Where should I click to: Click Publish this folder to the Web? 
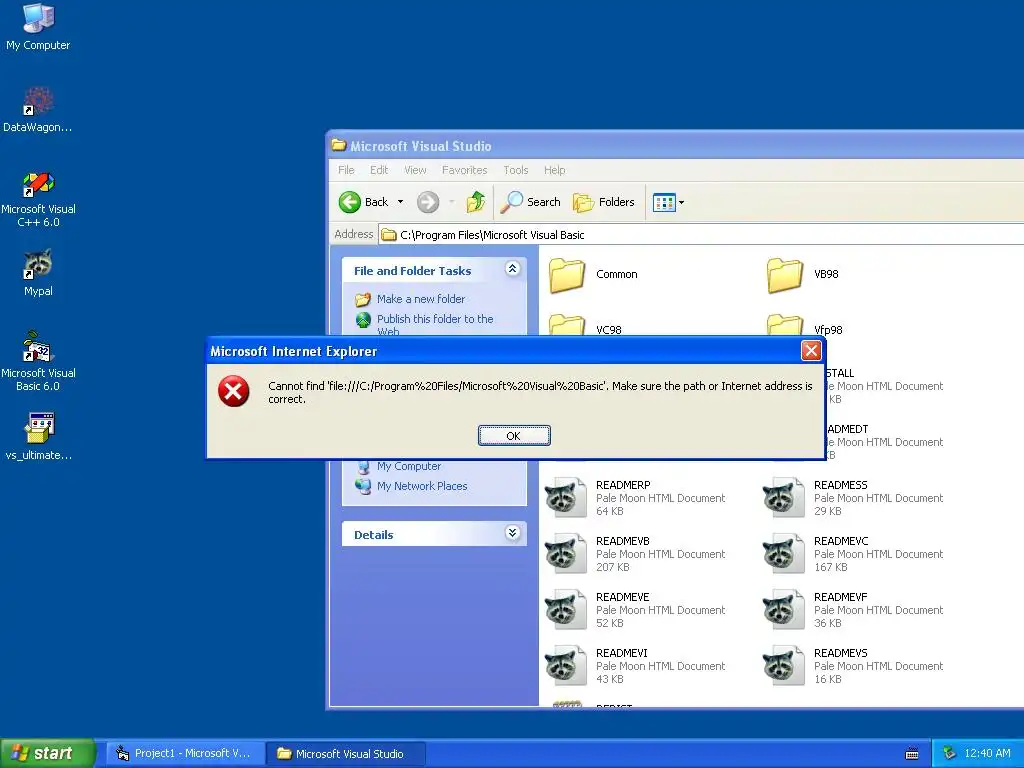[x=435, y=325]
